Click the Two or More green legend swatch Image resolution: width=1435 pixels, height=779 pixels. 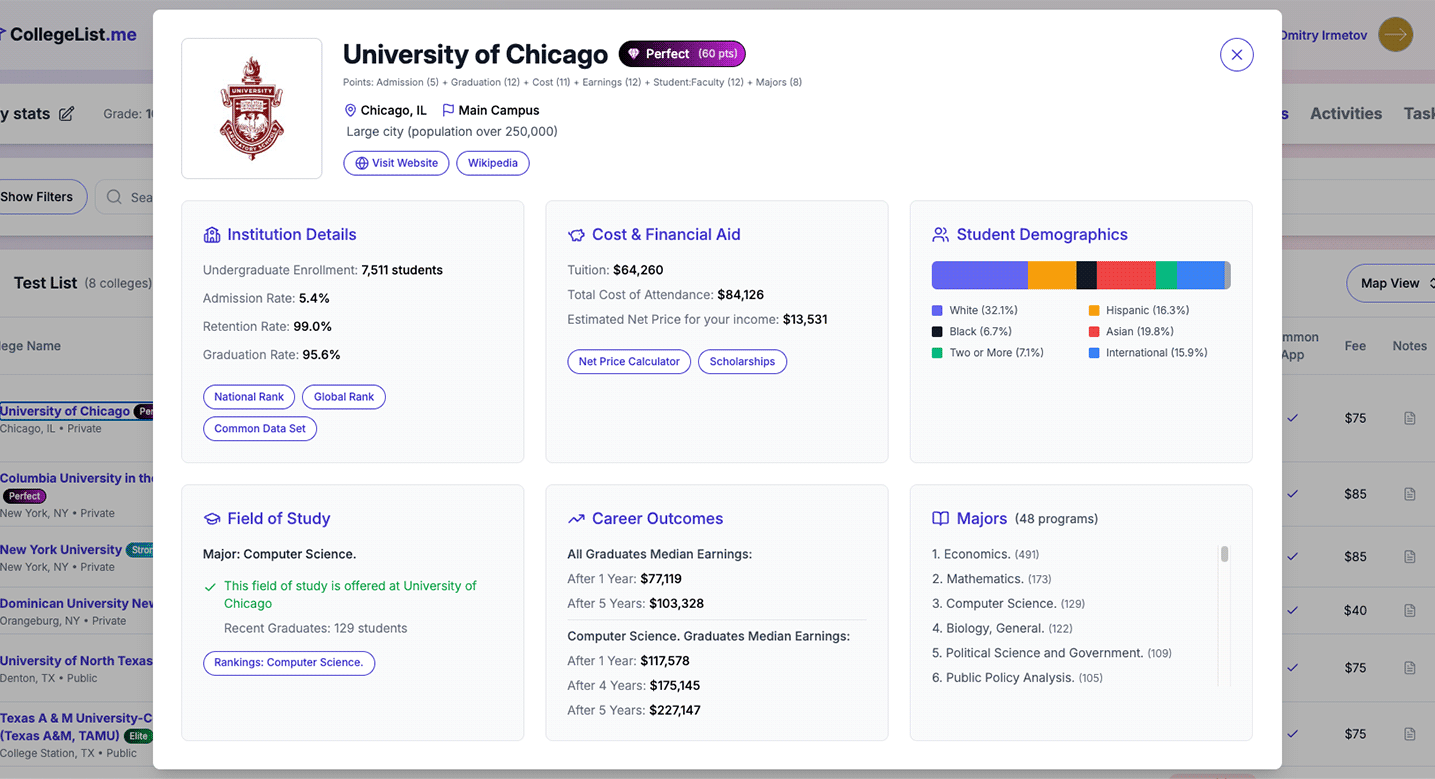coord(937,353)
